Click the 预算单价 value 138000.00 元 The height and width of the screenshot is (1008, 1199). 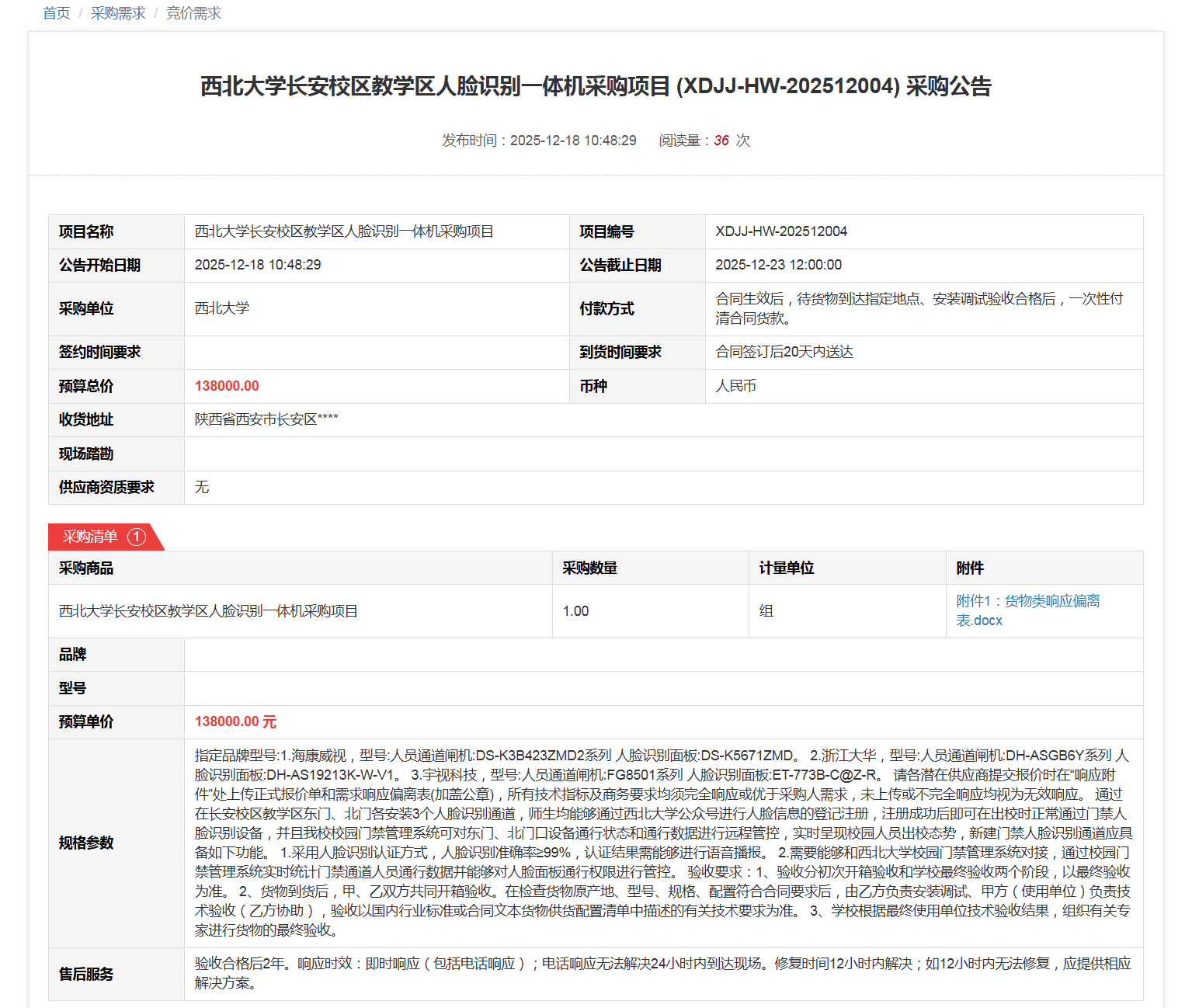[x=235, y=721]
